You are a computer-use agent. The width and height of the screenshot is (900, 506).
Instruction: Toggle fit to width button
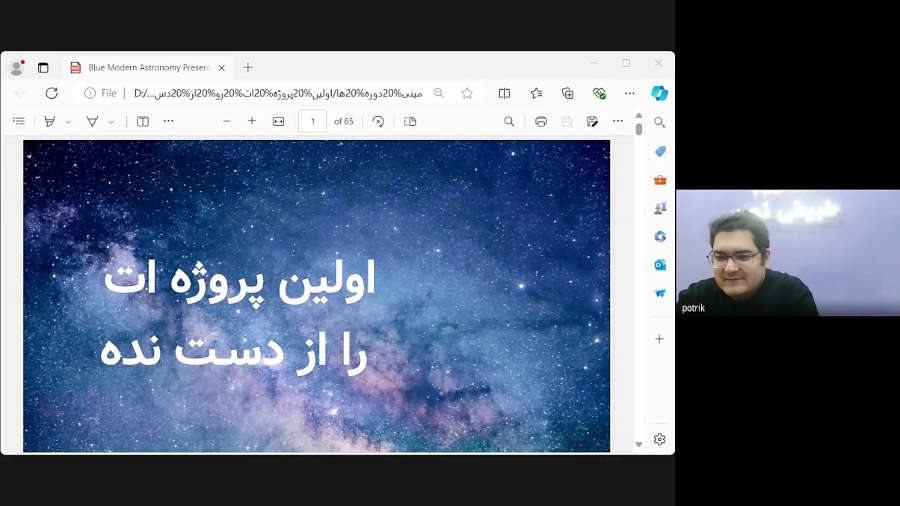pyautogui.click(x=278, y=121)
